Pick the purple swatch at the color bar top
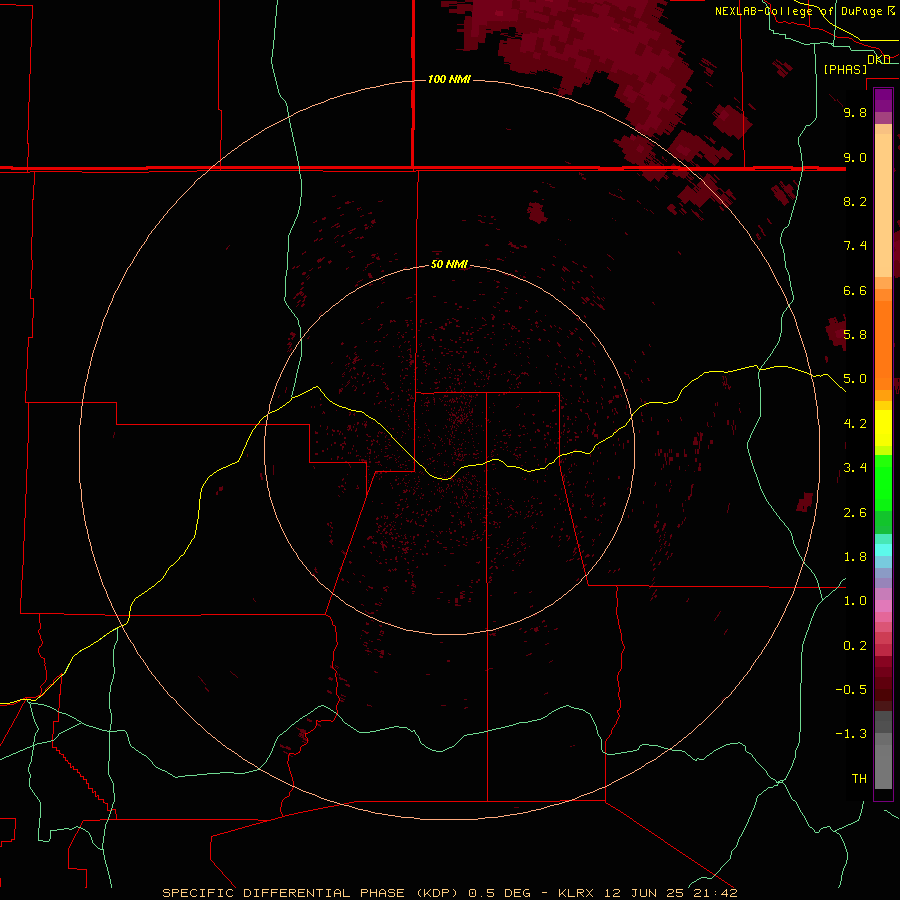 pyautogui.click(x=883, y=100)
